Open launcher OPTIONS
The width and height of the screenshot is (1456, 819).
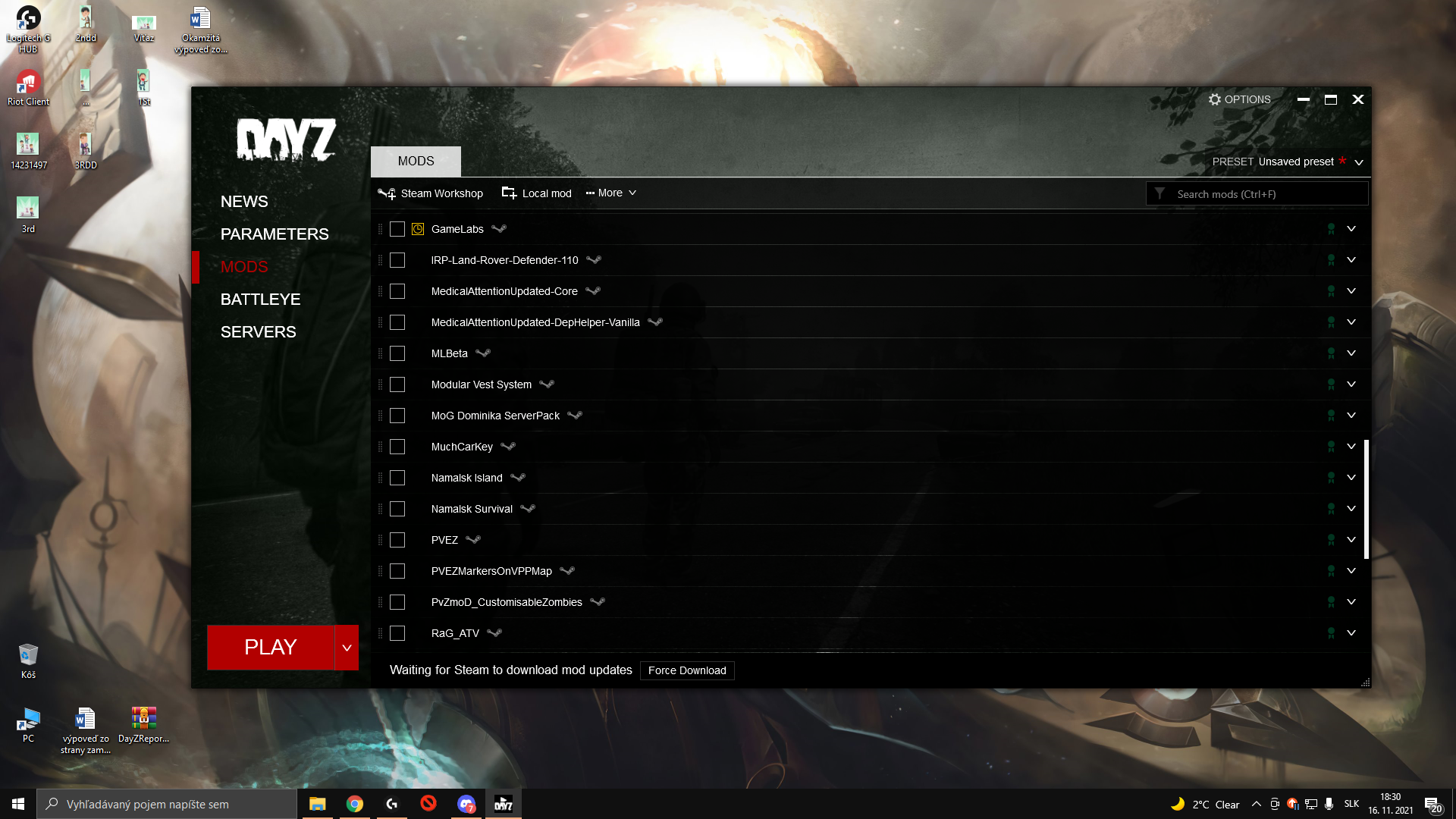point(1239,99)
